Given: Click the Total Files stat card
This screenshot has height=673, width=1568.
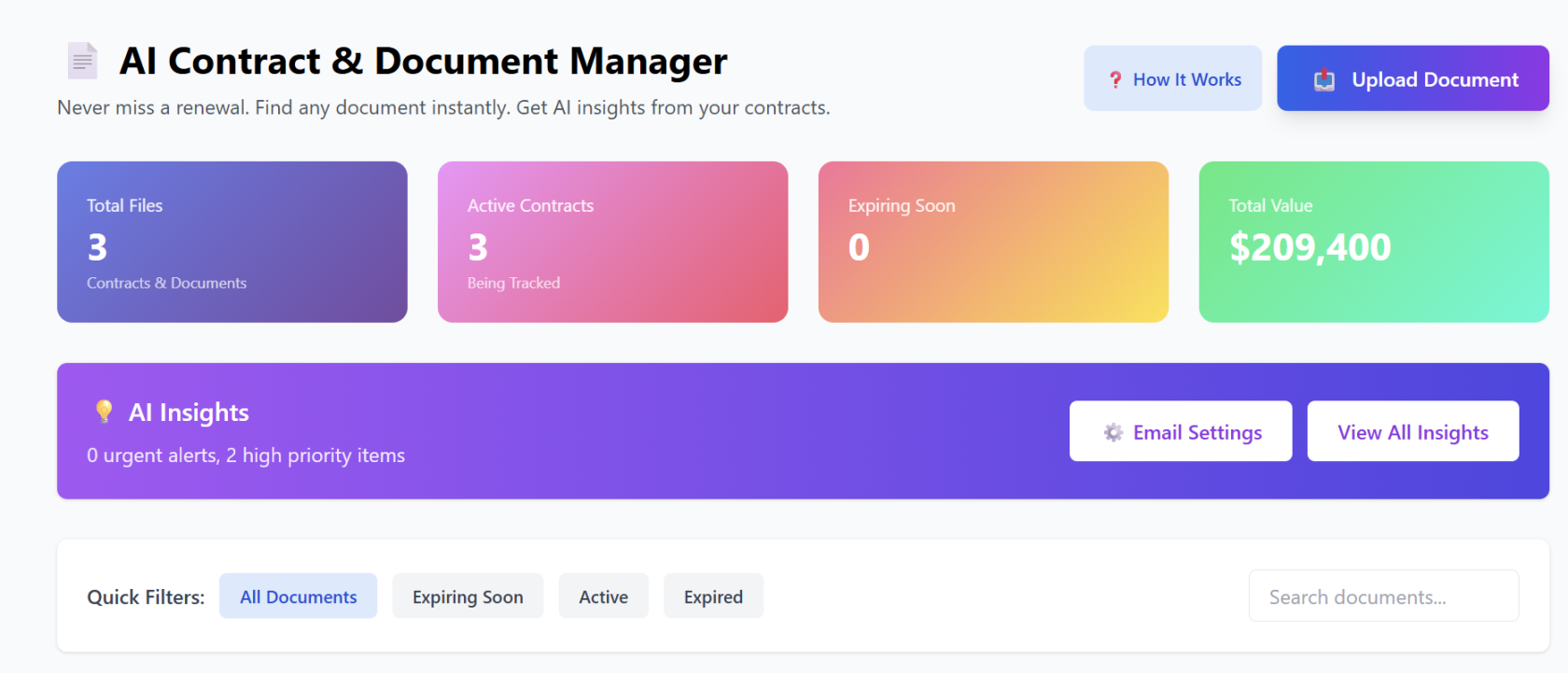Looking at the screenshot, I should pos(231,242).
